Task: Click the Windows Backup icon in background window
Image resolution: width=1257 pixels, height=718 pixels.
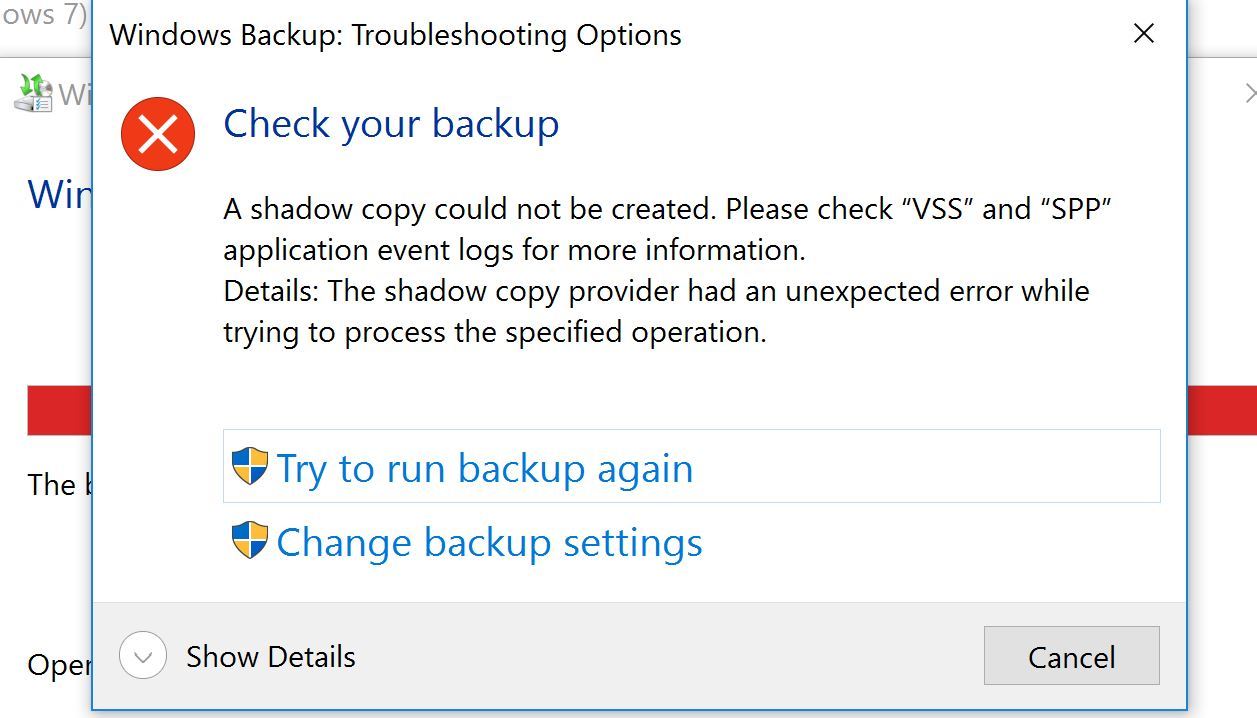Action: [x=33, y=93]
